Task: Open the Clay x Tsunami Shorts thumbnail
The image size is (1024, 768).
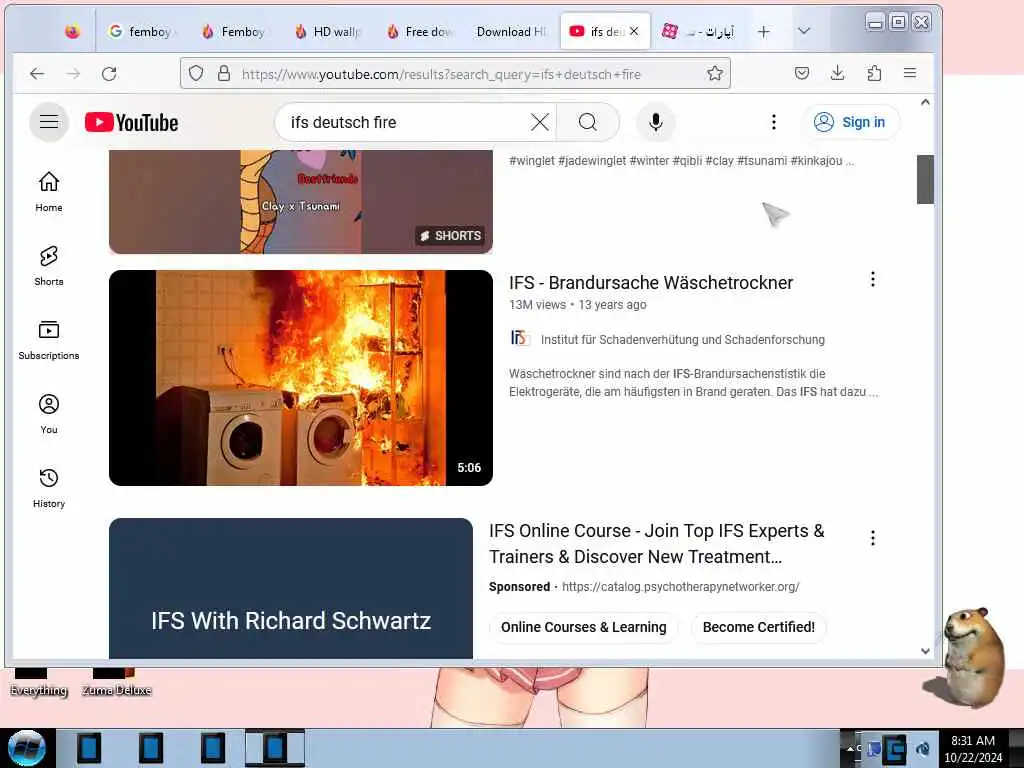Action: (301, 202)
